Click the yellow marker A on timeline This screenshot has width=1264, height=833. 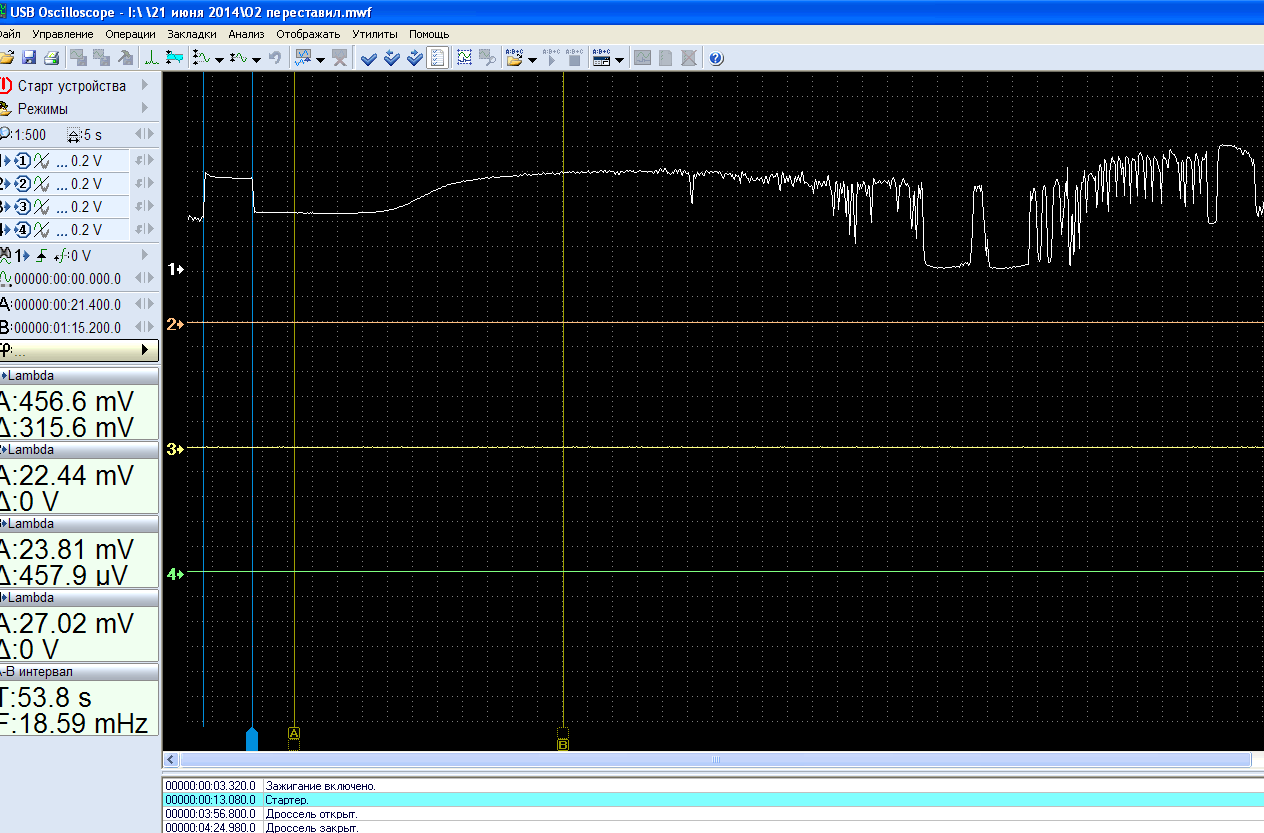294,734
